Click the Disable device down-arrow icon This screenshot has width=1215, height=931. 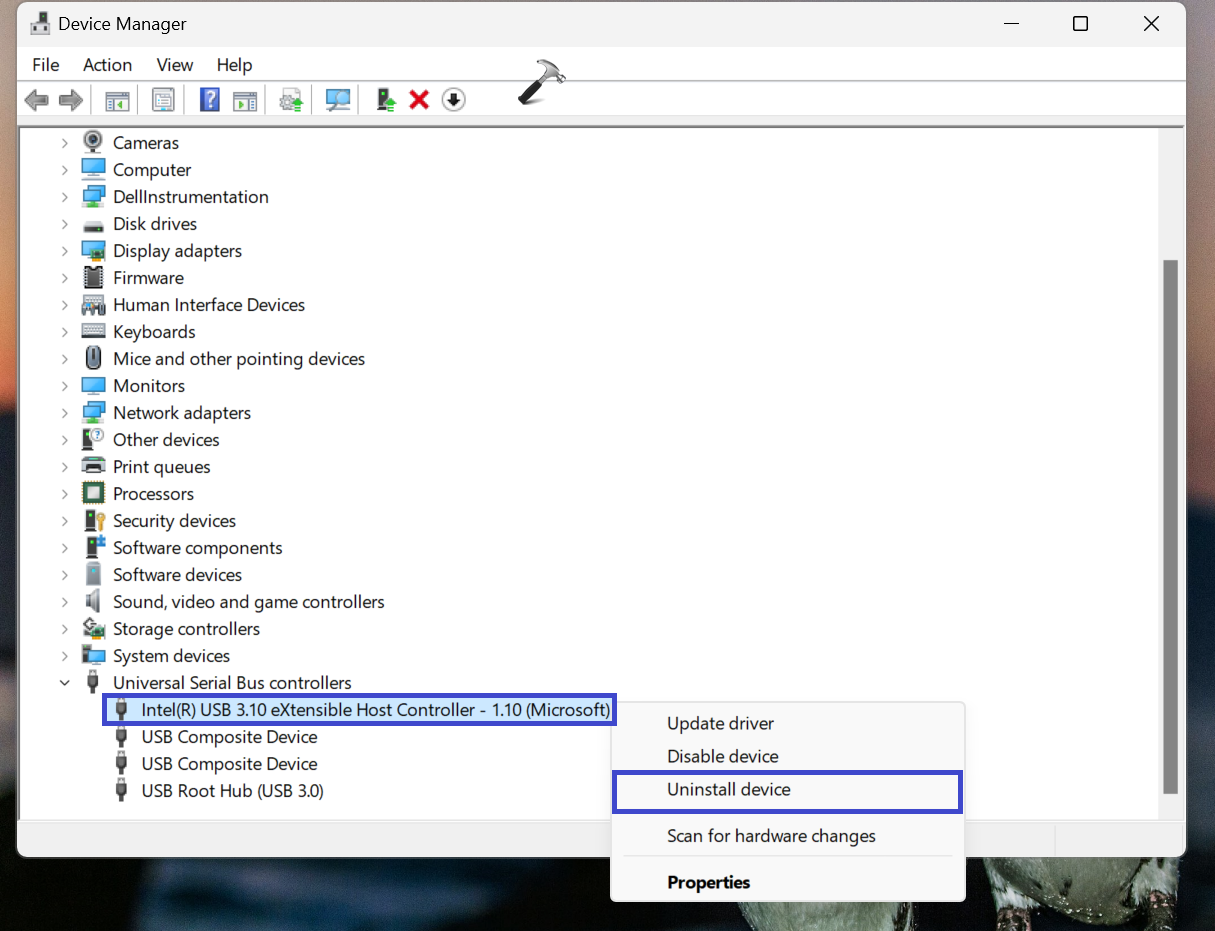pyautogui.click(x=454, y=100)
